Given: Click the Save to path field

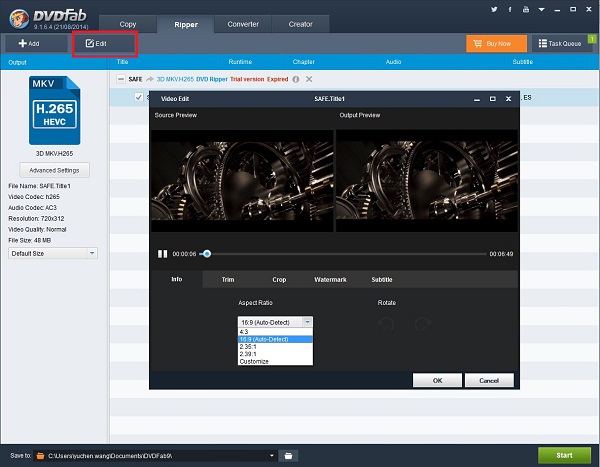Looking at the screenshot, I should click(155, 456).
